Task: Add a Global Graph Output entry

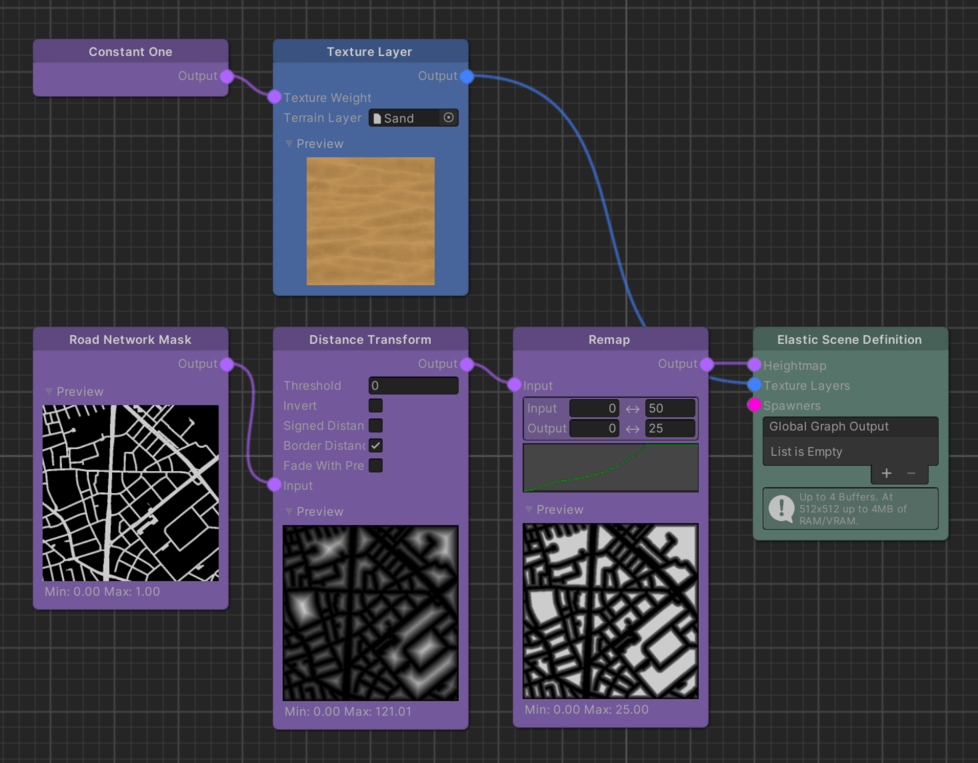Action: (886, 473)
